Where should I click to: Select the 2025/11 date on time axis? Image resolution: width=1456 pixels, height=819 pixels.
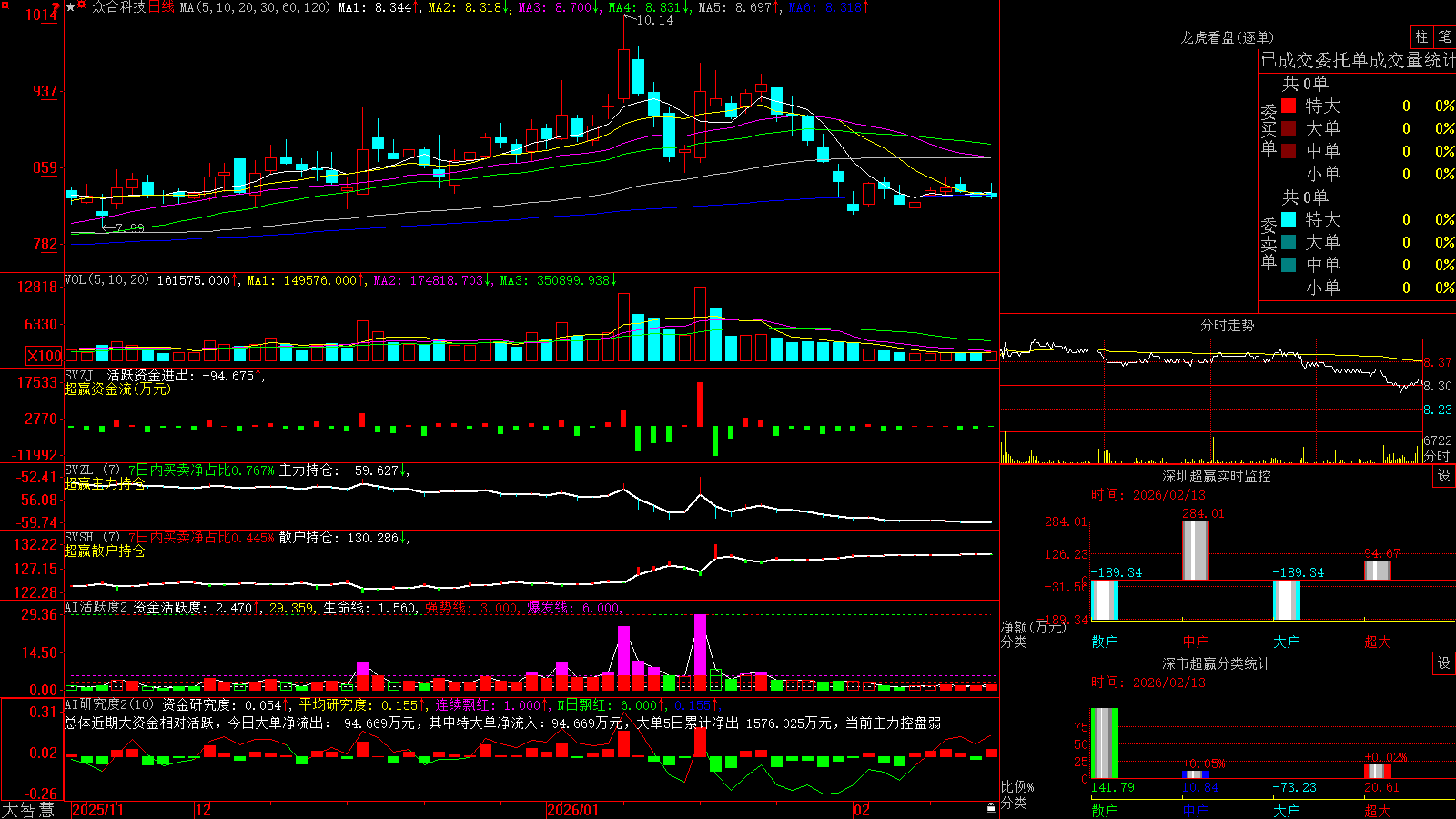pyautogui.click(x=97, y=810)
